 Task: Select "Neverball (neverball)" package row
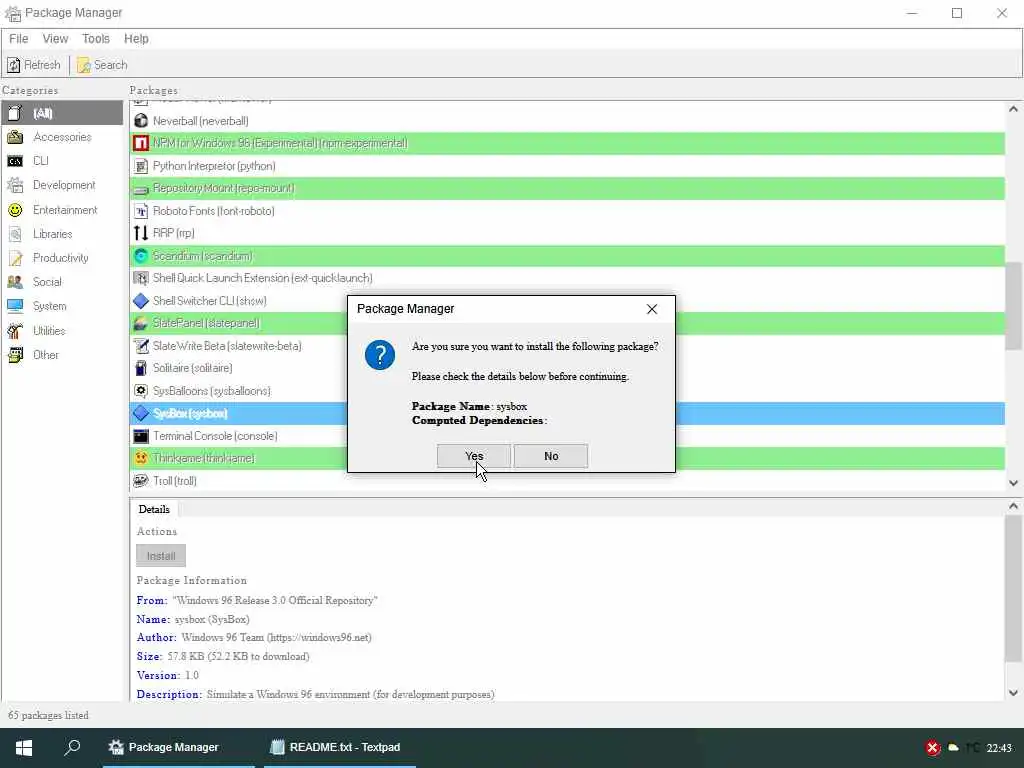(x=567, y=121)
